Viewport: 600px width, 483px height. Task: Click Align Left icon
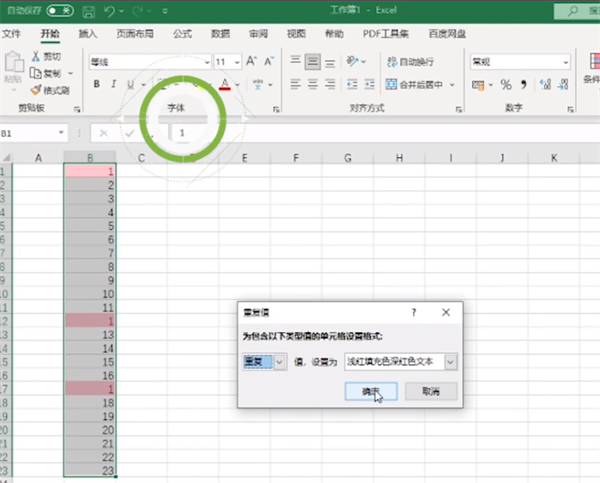(295, 84)
